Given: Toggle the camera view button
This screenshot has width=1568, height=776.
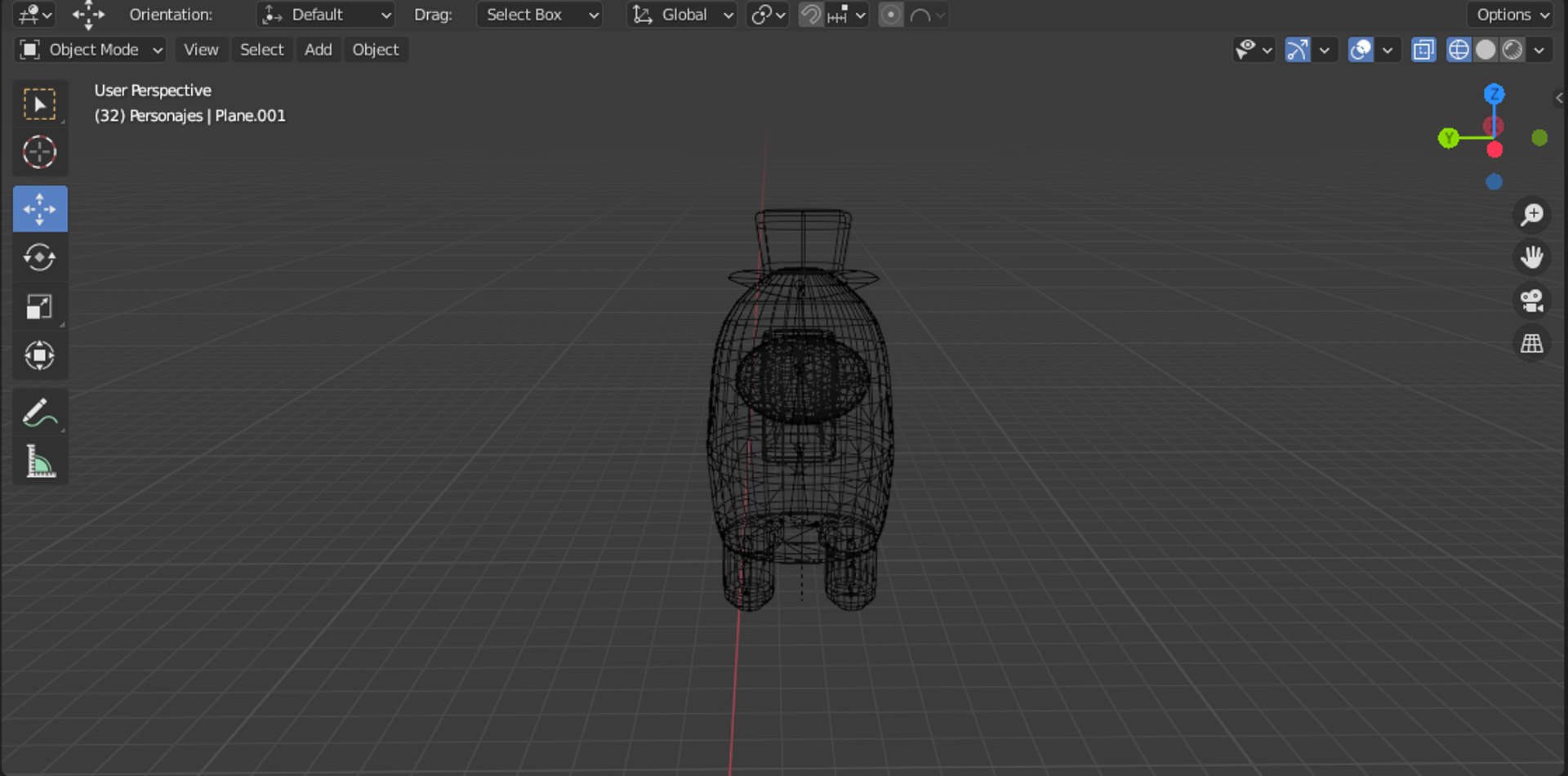Looking at the screenshot, I should tap(1532, 301).
